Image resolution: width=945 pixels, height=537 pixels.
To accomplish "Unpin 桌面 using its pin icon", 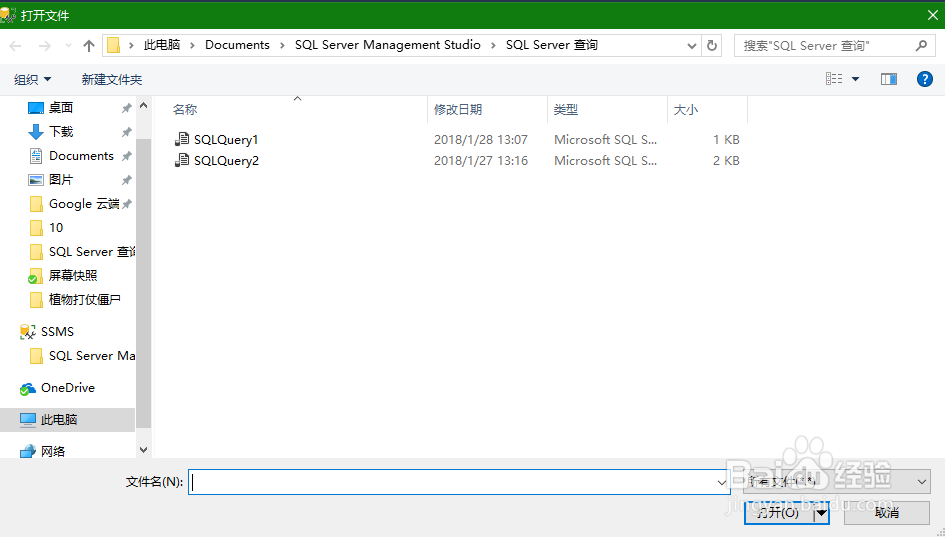I will 127,108.
